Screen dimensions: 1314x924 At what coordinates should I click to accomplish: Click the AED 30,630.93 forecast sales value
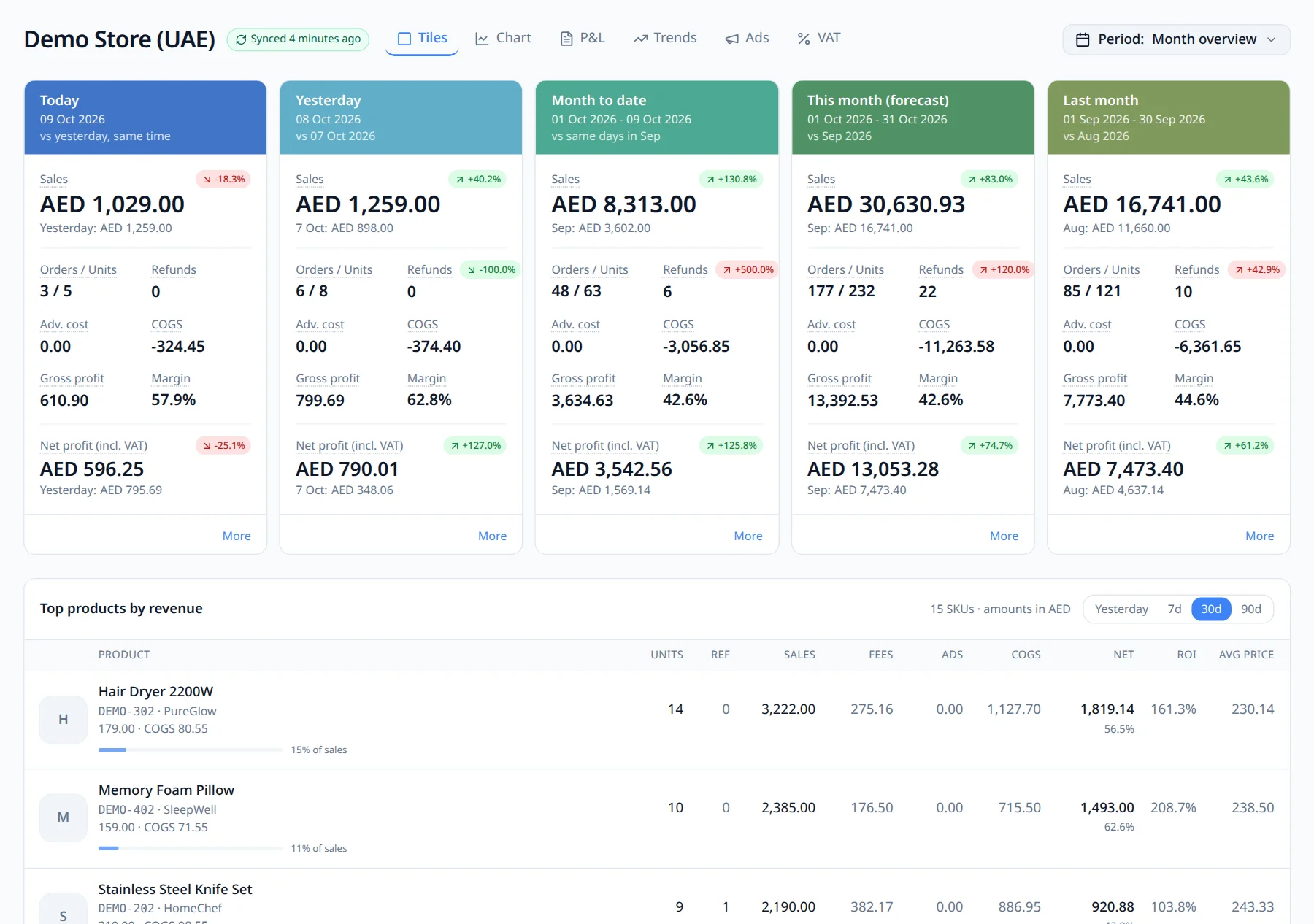click(x=886, y=204)
